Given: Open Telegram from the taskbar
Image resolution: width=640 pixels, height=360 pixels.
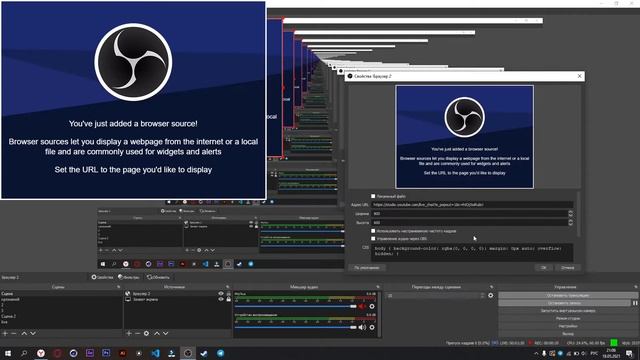Looking at the screenshot, I should point(220,353).
